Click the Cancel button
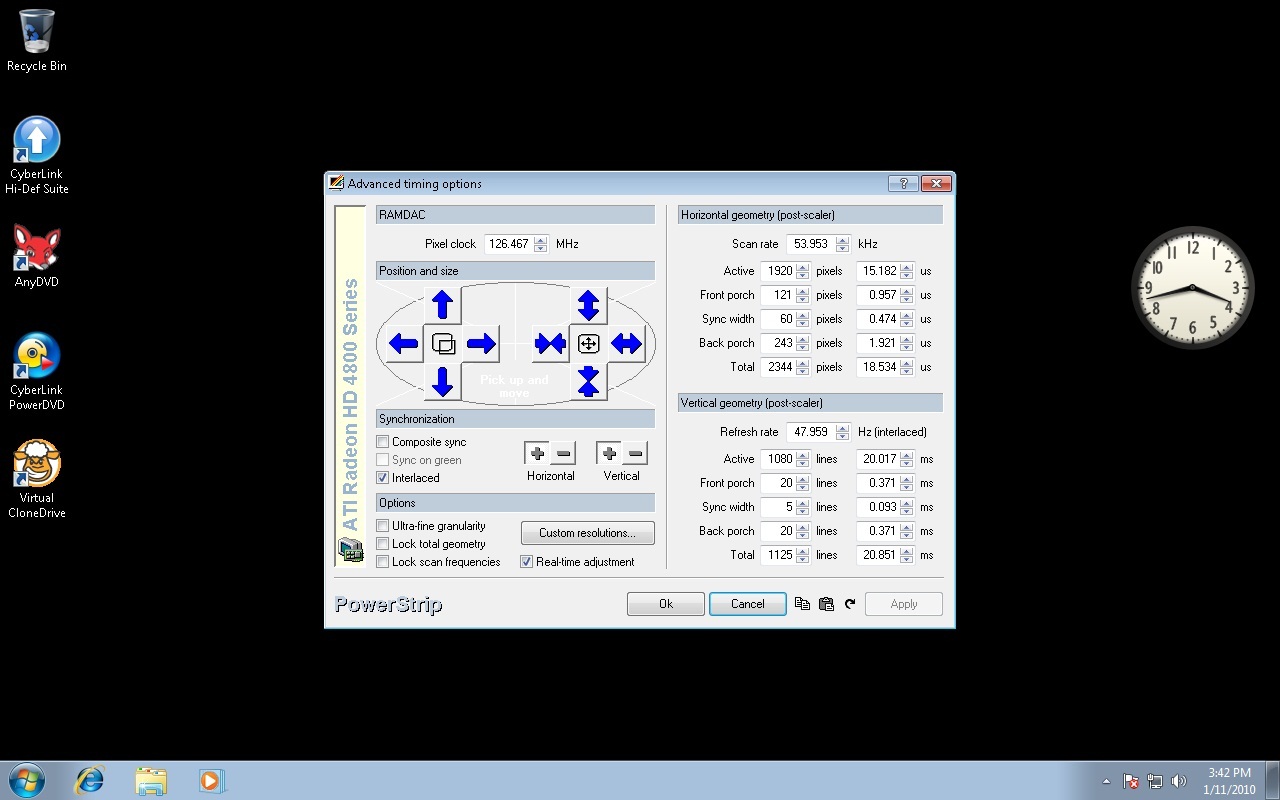 click(x=748, y=604)
